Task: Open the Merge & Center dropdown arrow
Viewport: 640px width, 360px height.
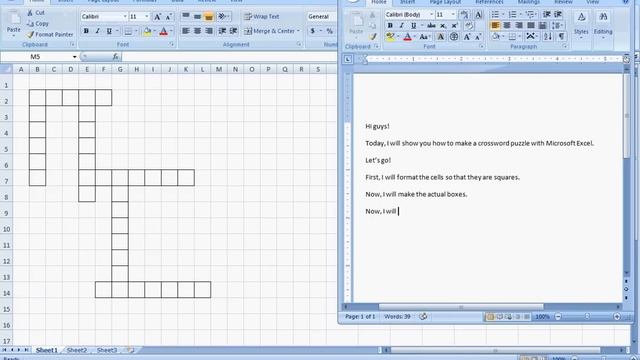Action: click(x=298, y=31)
